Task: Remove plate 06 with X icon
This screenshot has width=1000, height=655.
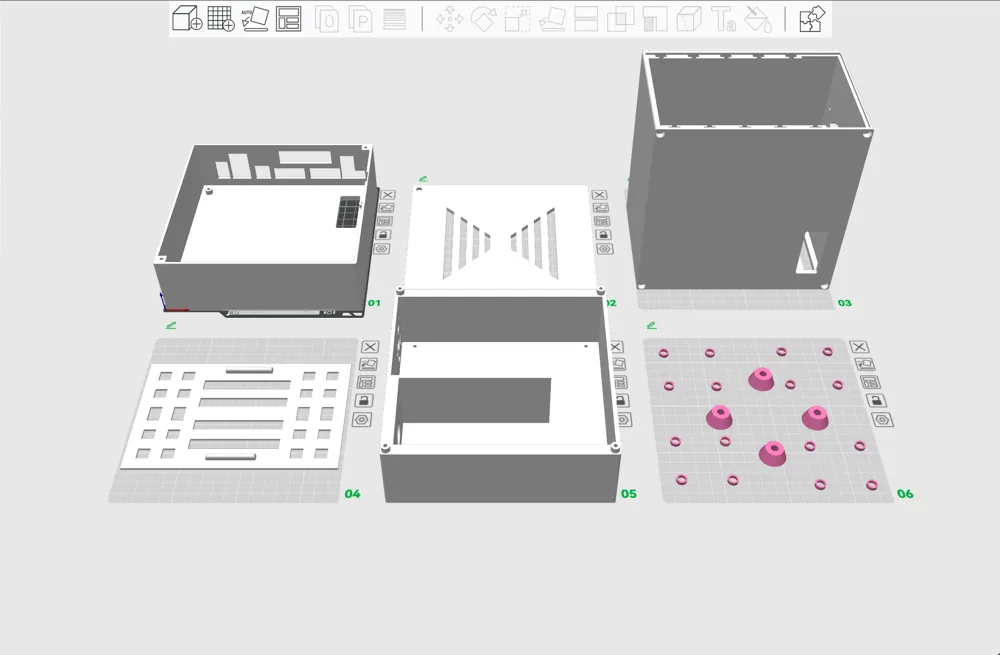Action: [x=859, y=346]
